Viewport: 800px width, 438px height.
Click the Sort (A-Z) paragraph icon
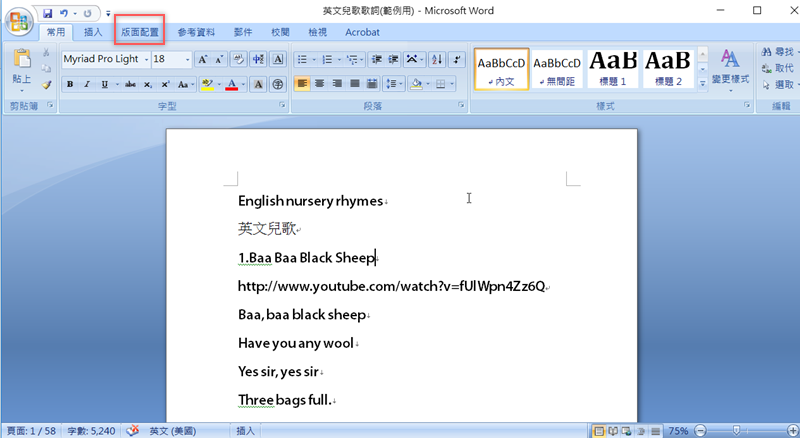[437, 60]
